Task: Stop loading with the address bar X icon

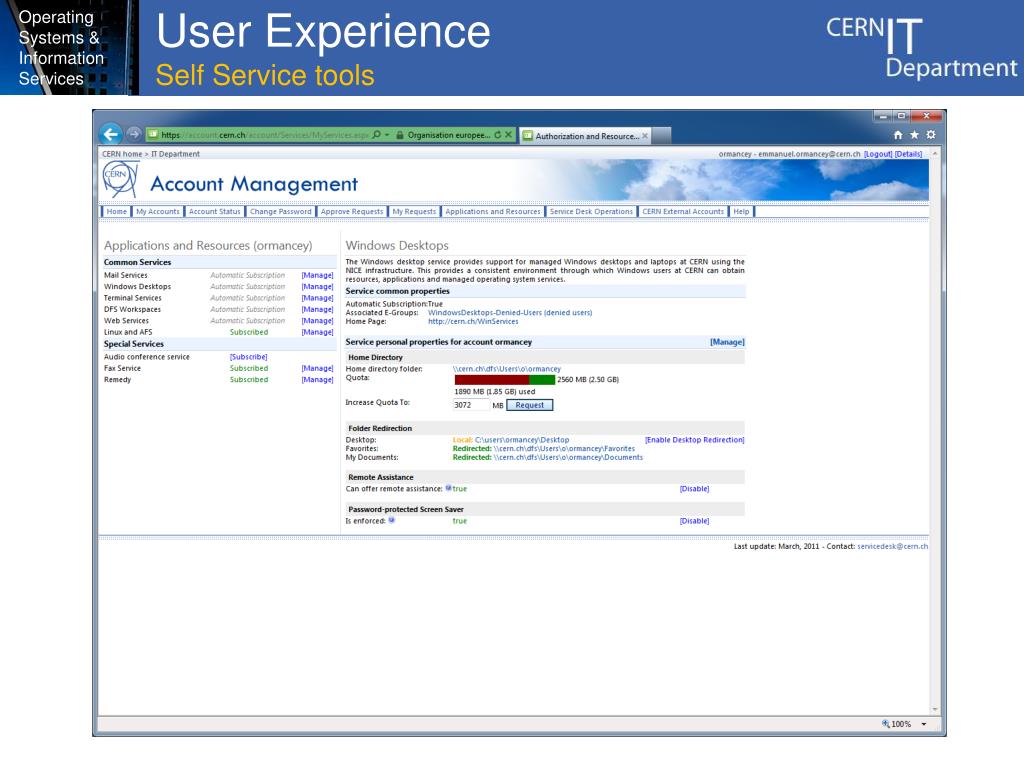Action: point(509,135)
